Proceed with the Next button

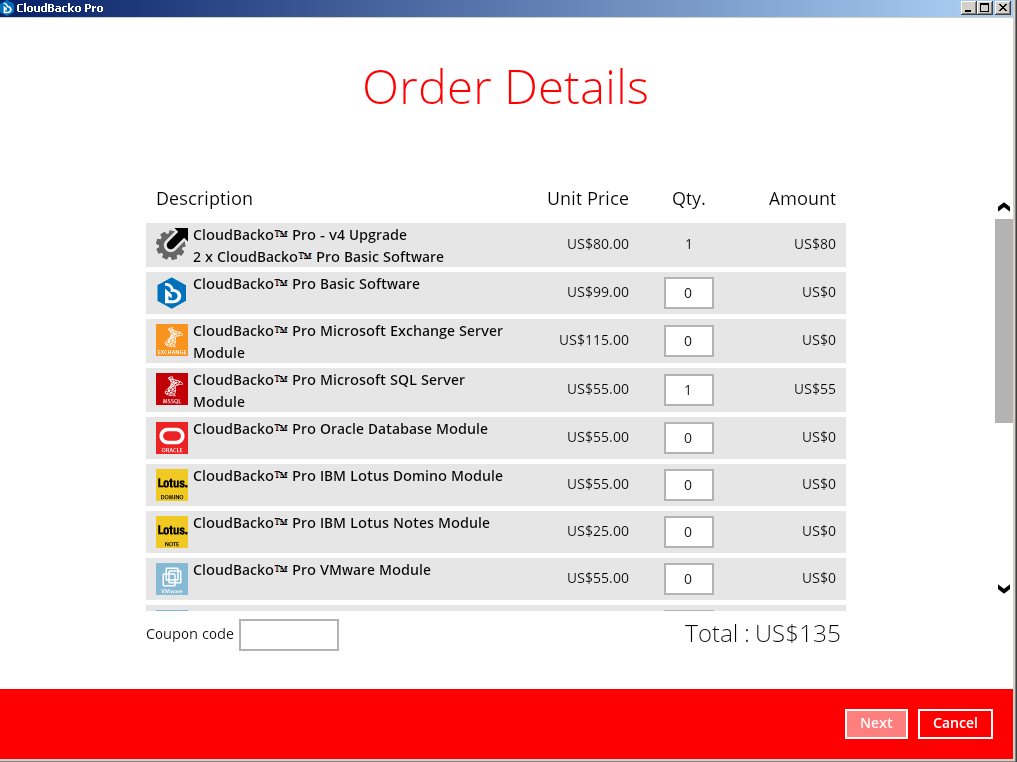coord(876,724)
